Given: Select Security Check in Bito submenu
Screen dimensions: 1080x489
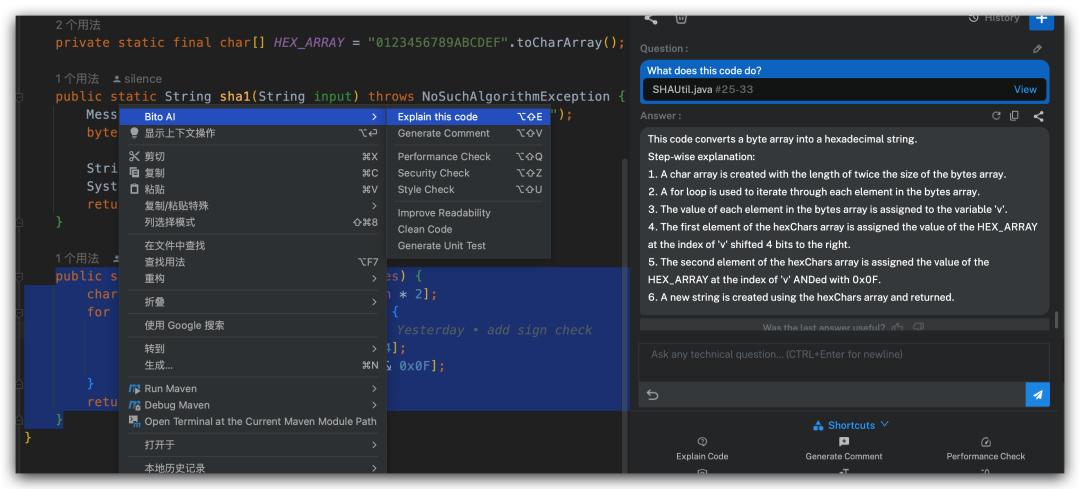Looking at the screenshot, I should pos(433,173).
